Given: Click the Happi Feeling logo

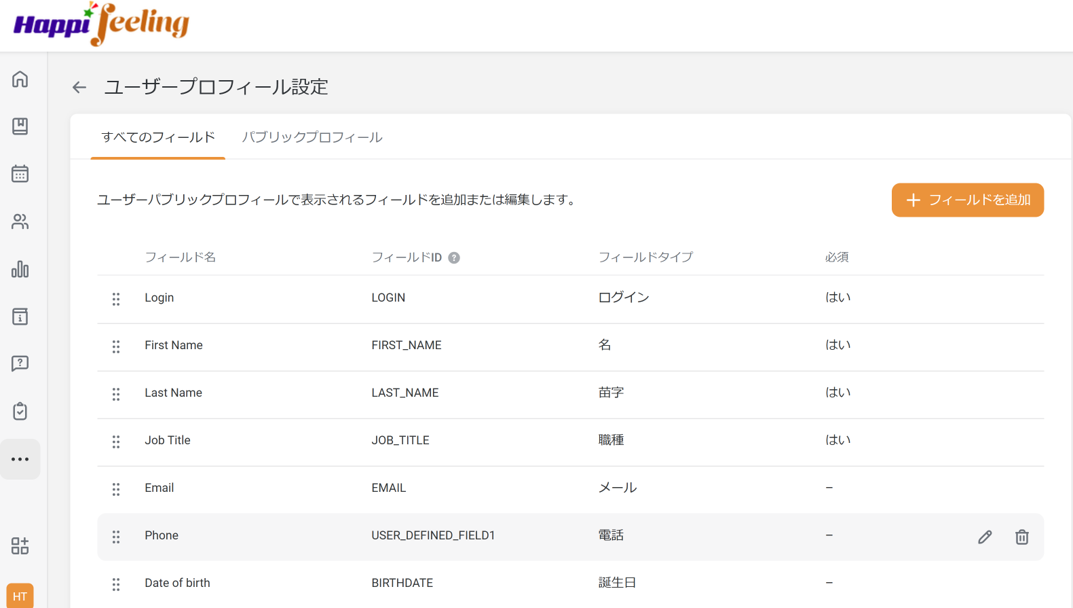Looking at the screenshot, I should (x=101, y=24).
